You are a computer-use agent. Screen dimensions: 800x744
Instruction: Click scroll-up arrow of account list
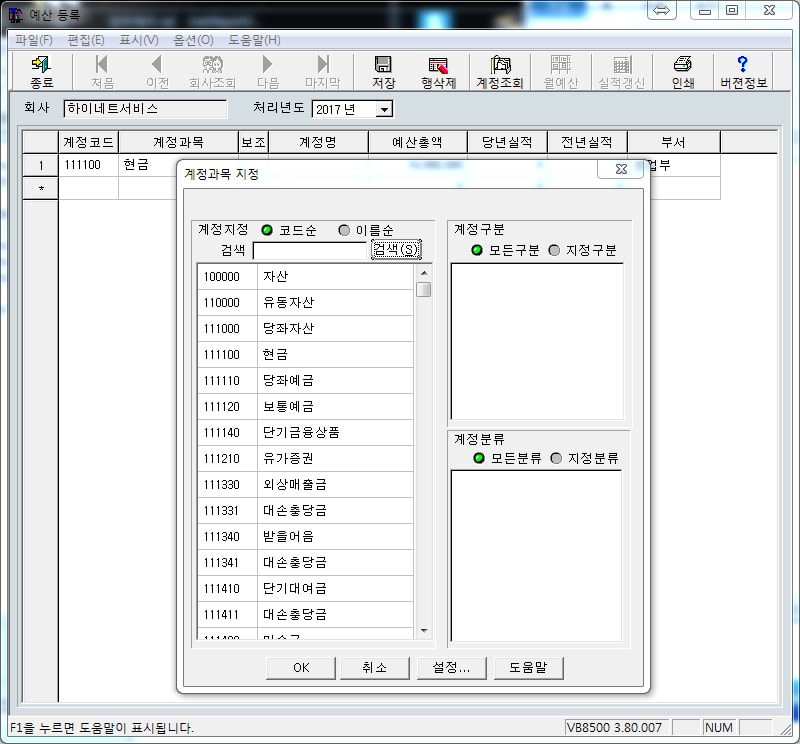(424, 273)
